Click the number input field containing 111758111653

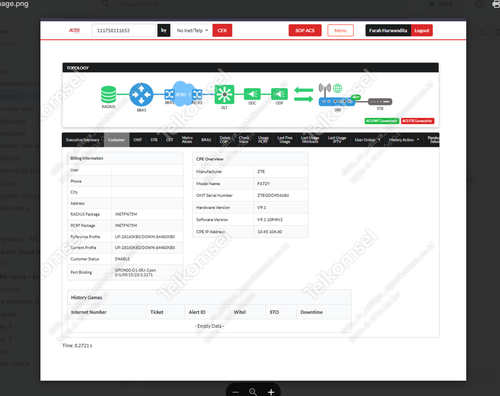pyautogui.click(x=124, y=30)
